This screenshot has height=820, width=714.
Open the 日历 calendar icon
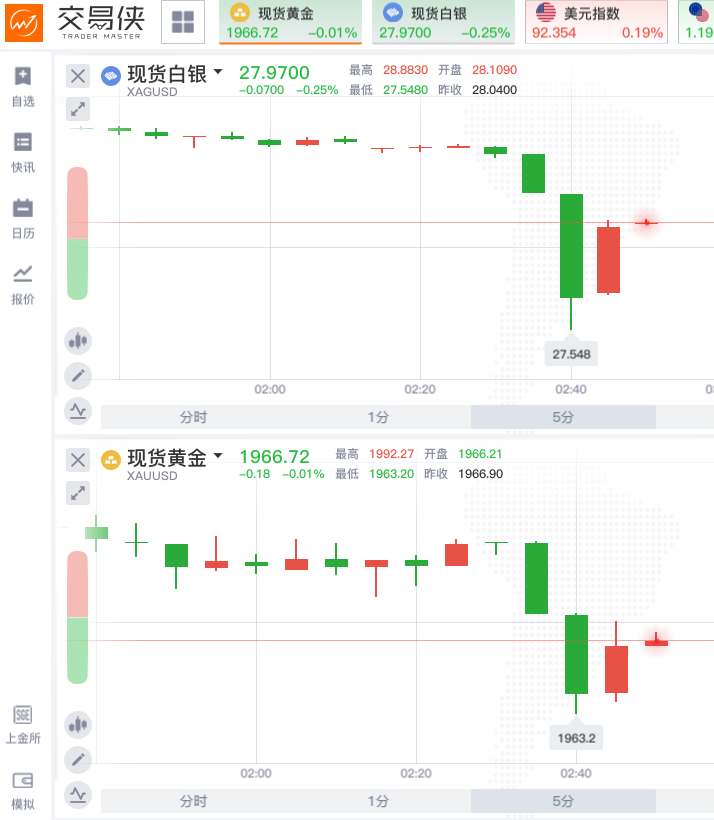coord(23,218)
